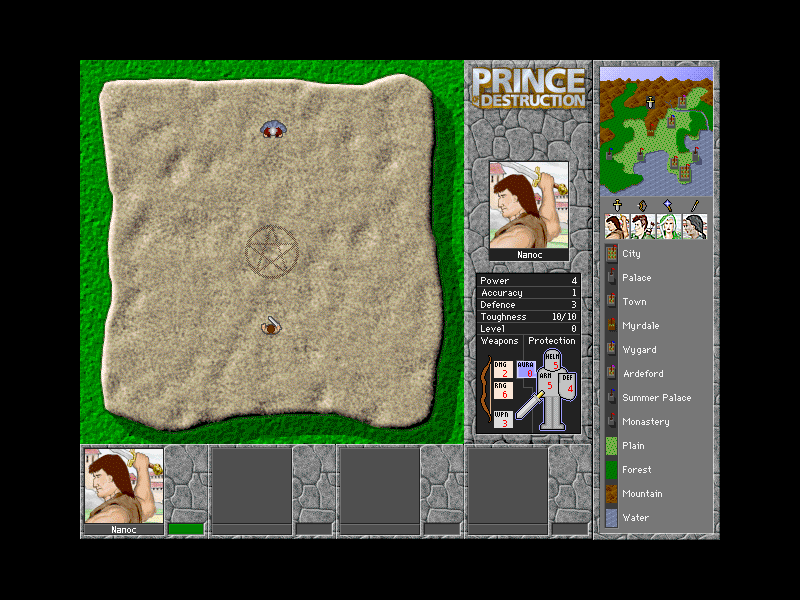Select the blue-flag town on the minimap
Viewport: 800px width, 600px height.
(671, 121)
